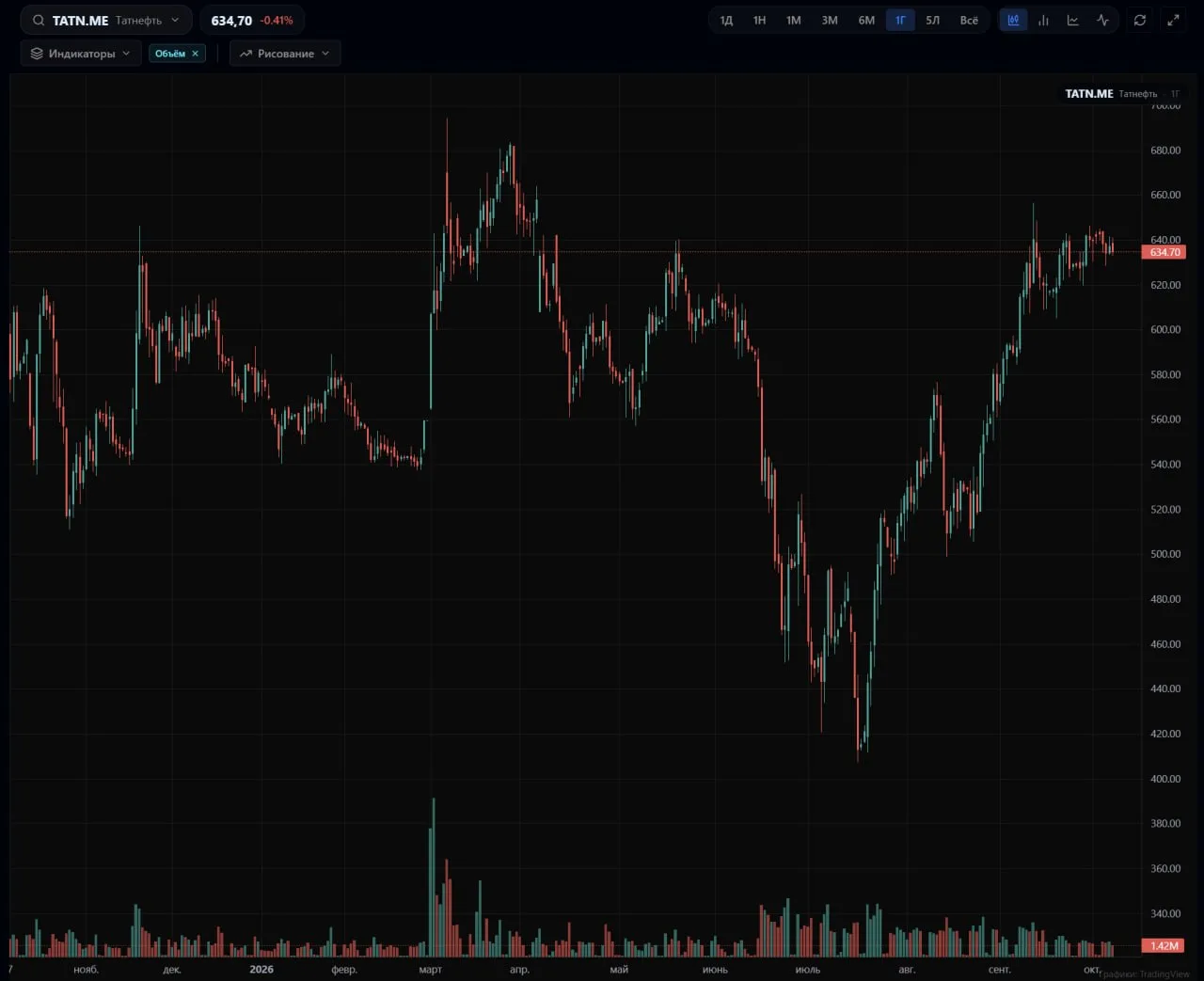Choose the 3М range button
This screenshot has width=1204, height=981.
click(x=830, y=20)
